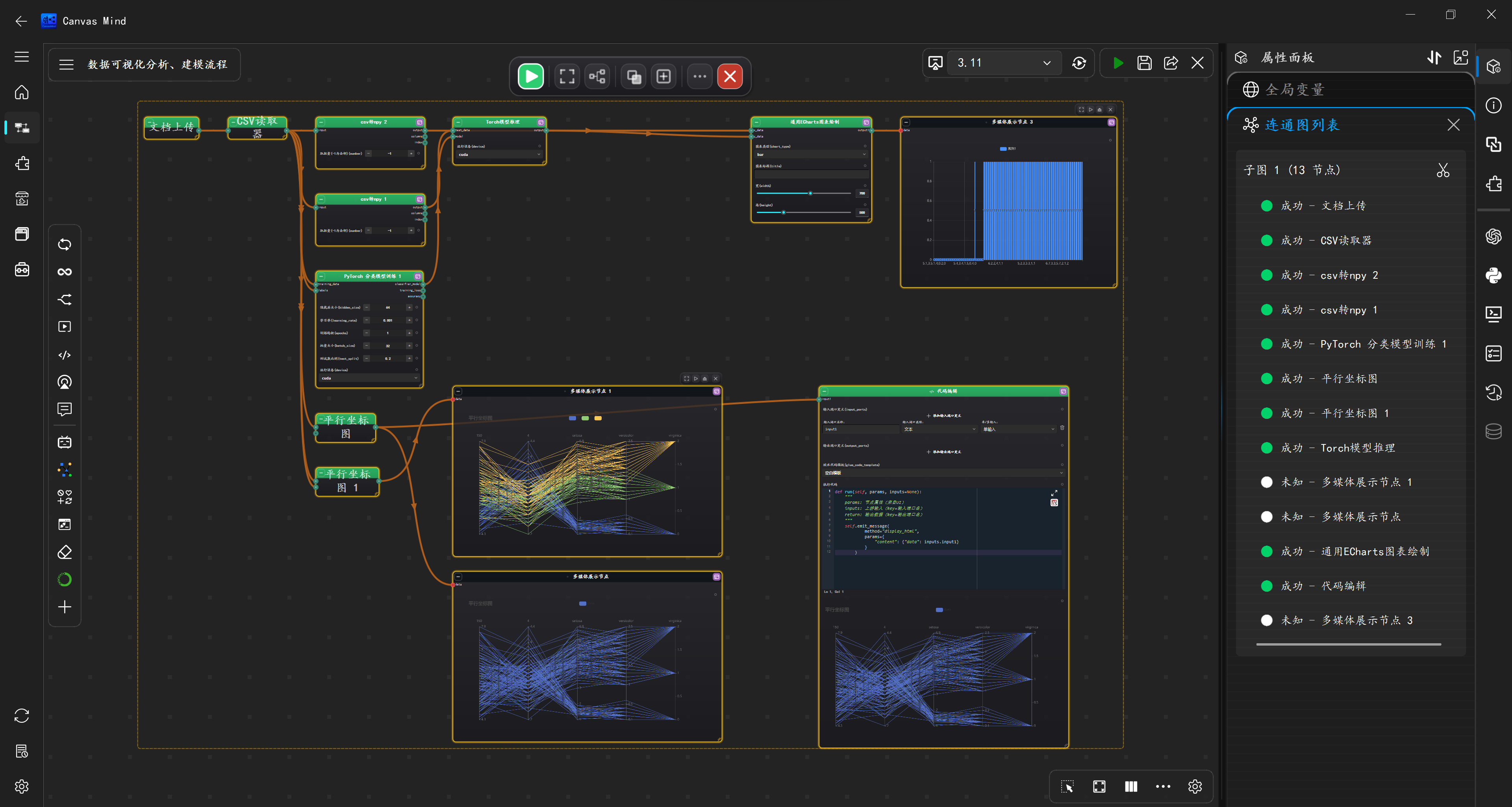Delete the input1 port with the trash icon
Viewport: 1512px width, 807px height.
tap(1062, 428)
